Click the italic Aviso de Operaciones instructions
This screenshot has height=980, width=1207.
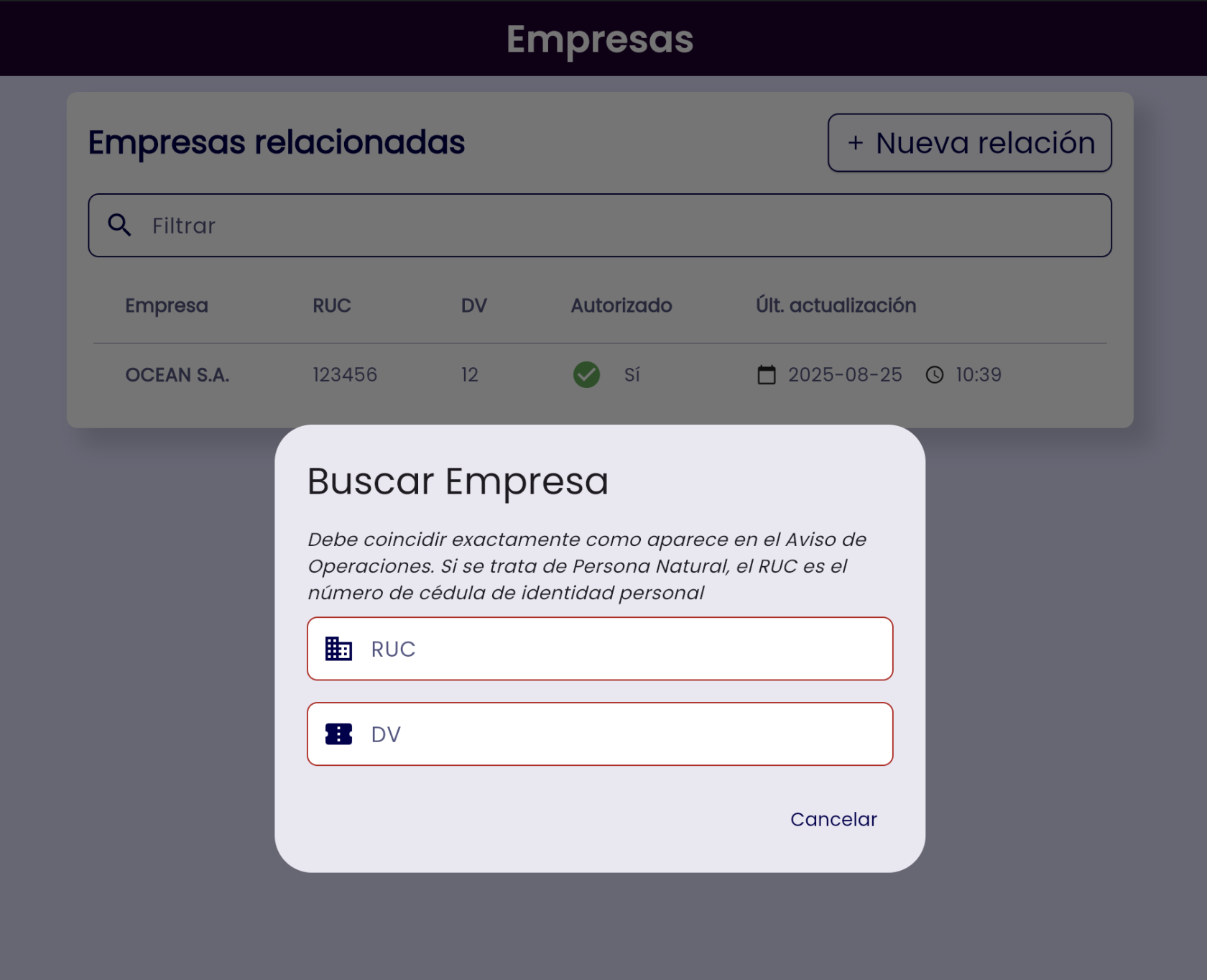[x=588, y=566]
